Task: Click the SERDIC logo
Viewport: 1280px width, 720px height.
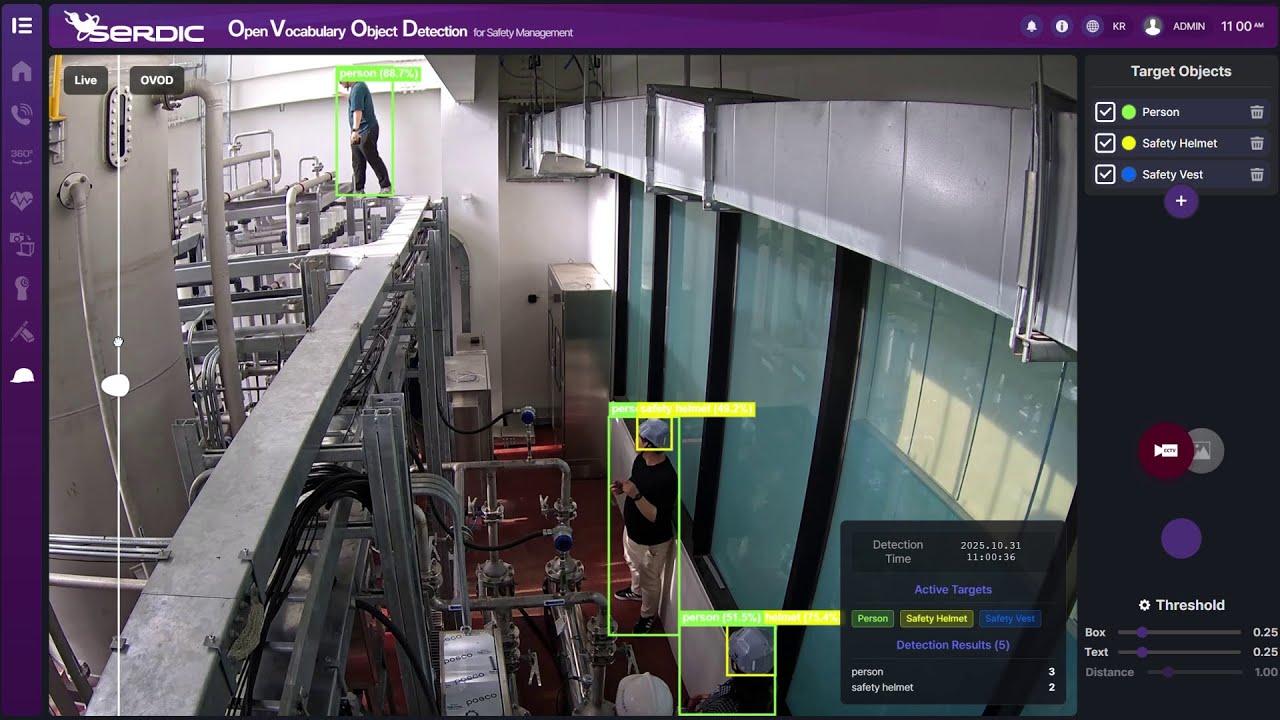Action: [134, 27]
